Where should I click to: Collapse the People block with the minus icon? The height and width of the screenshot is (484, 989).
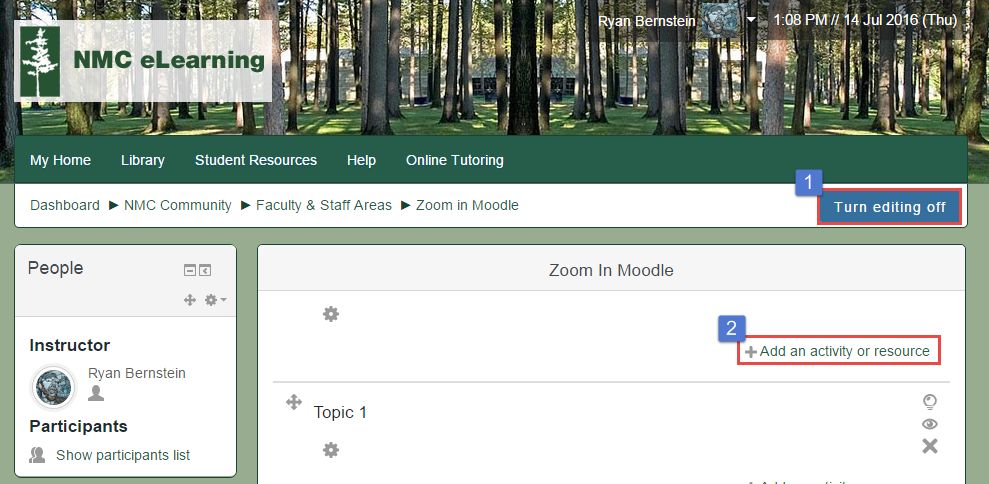click(x=189, y=270)
